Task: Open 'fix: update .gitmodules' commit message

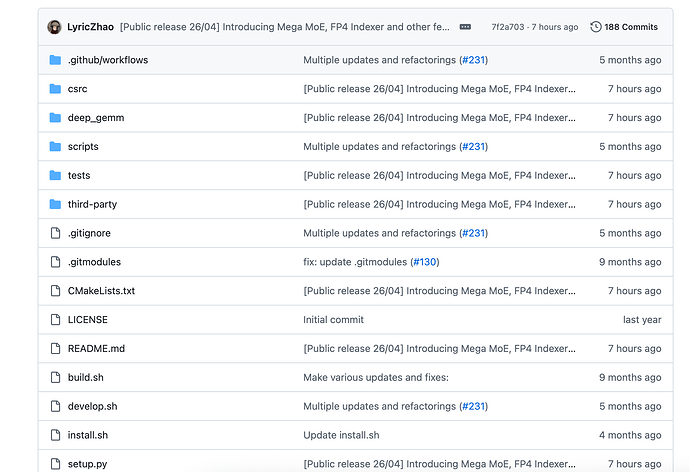Action: pos(355,262)
